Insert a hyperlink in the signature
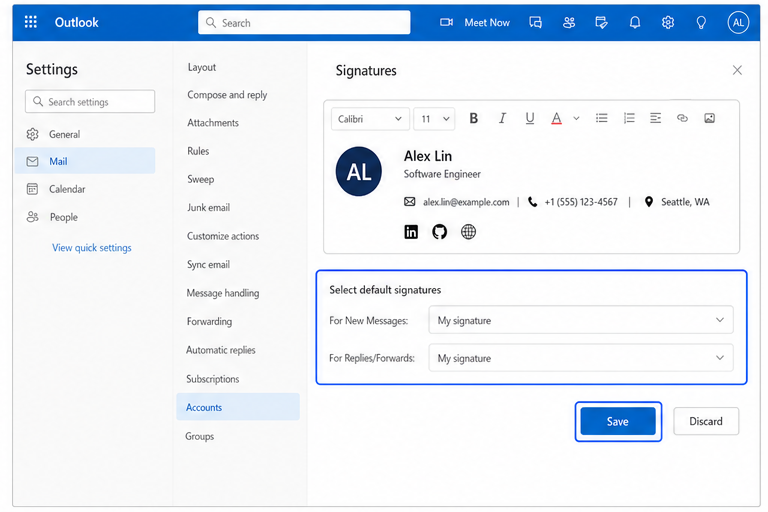768x512 pixels. [x=682, y=118]
